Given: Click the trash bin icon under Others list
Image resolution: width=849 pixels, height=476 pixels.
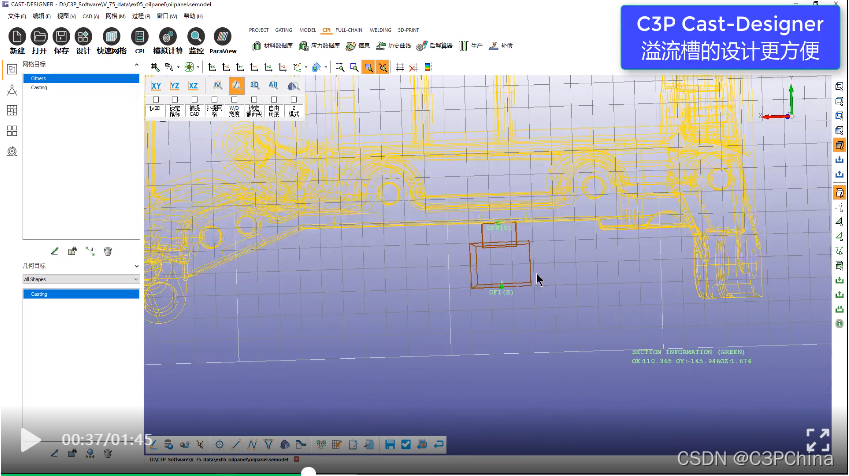Looking at the screenshot, I should coord(108,251).
